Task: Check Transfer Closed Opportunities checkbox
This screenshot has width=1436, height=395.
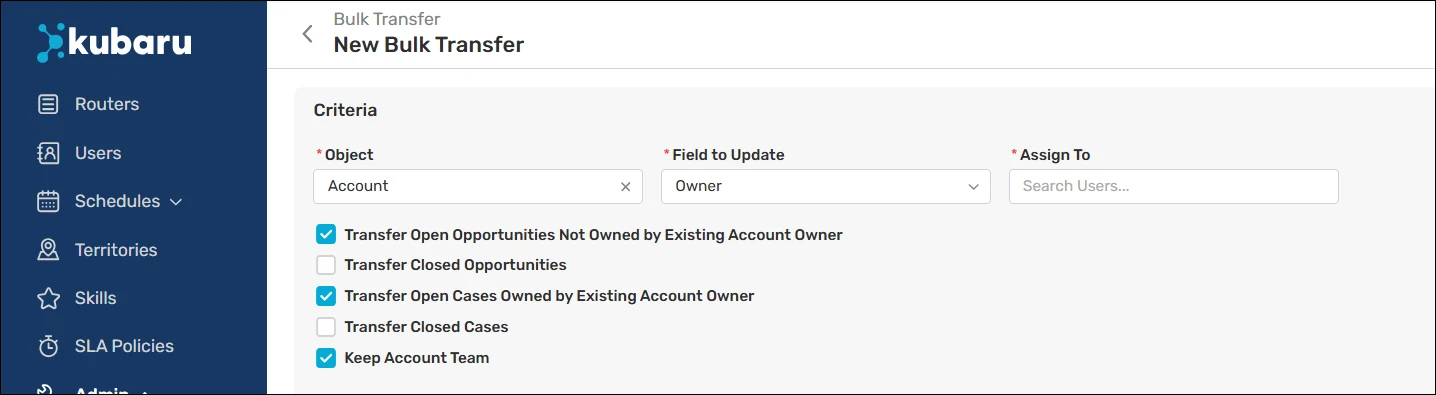Action: 326,265
